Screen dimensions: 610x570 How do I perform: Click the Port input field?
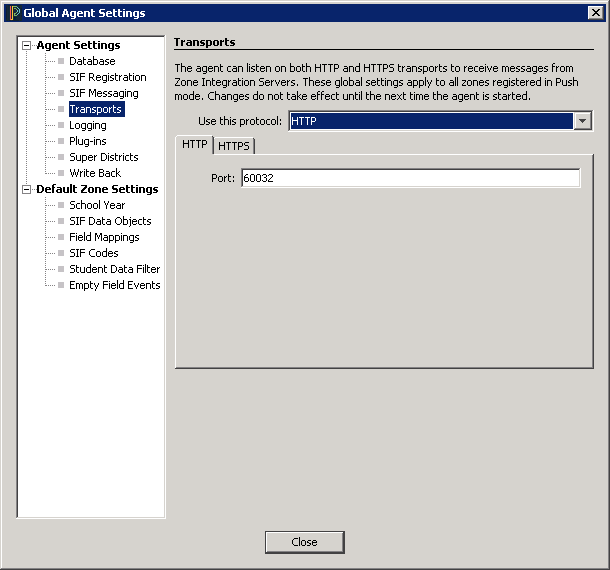click(x=410, y=178)
